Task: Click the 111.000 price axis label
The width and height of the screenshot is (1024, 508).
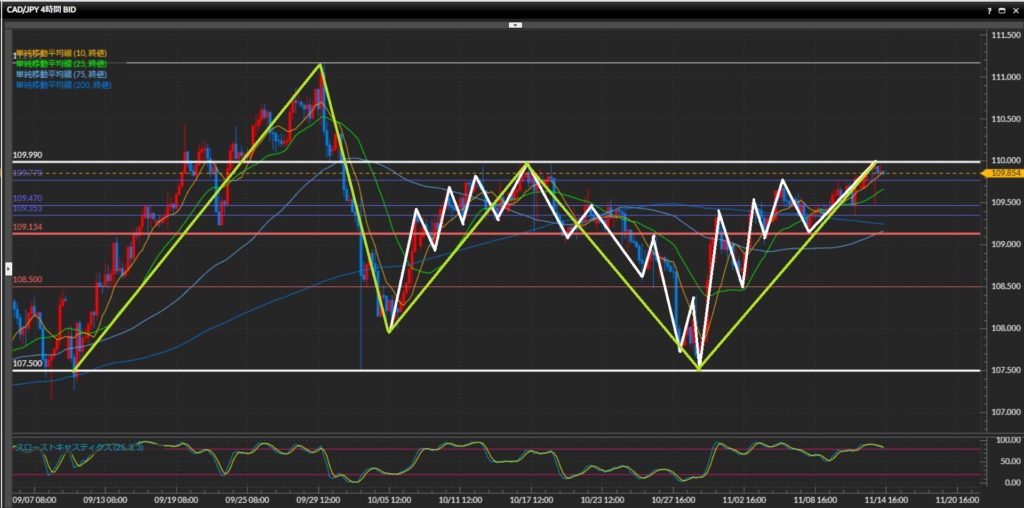Action: click(x=1002, y=77)
